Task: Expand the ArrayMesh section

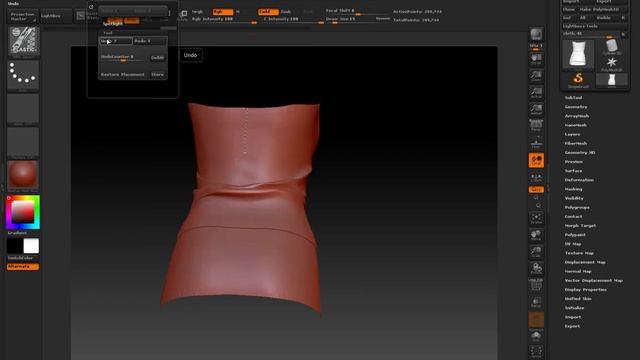Action: [x=577, y=116]
